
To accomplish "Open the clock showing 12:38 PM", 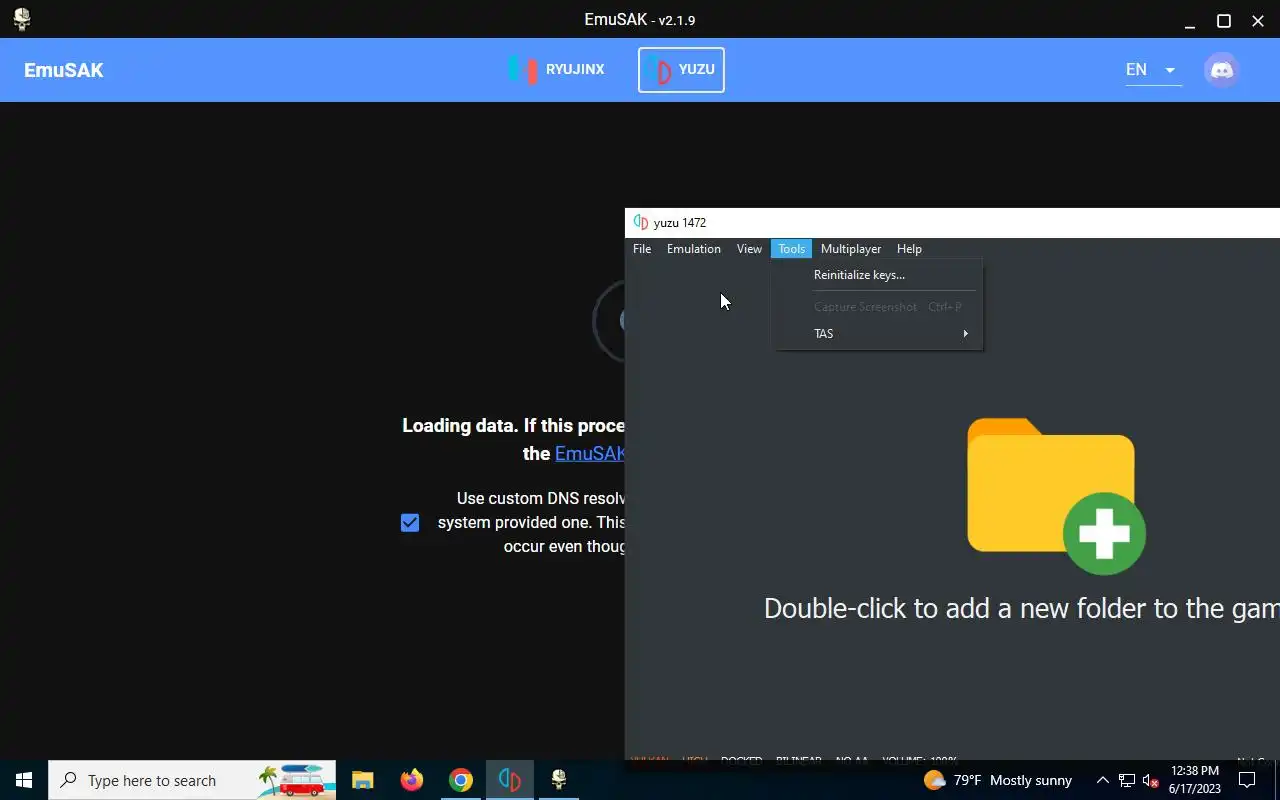I will [x=1194, y=780].
